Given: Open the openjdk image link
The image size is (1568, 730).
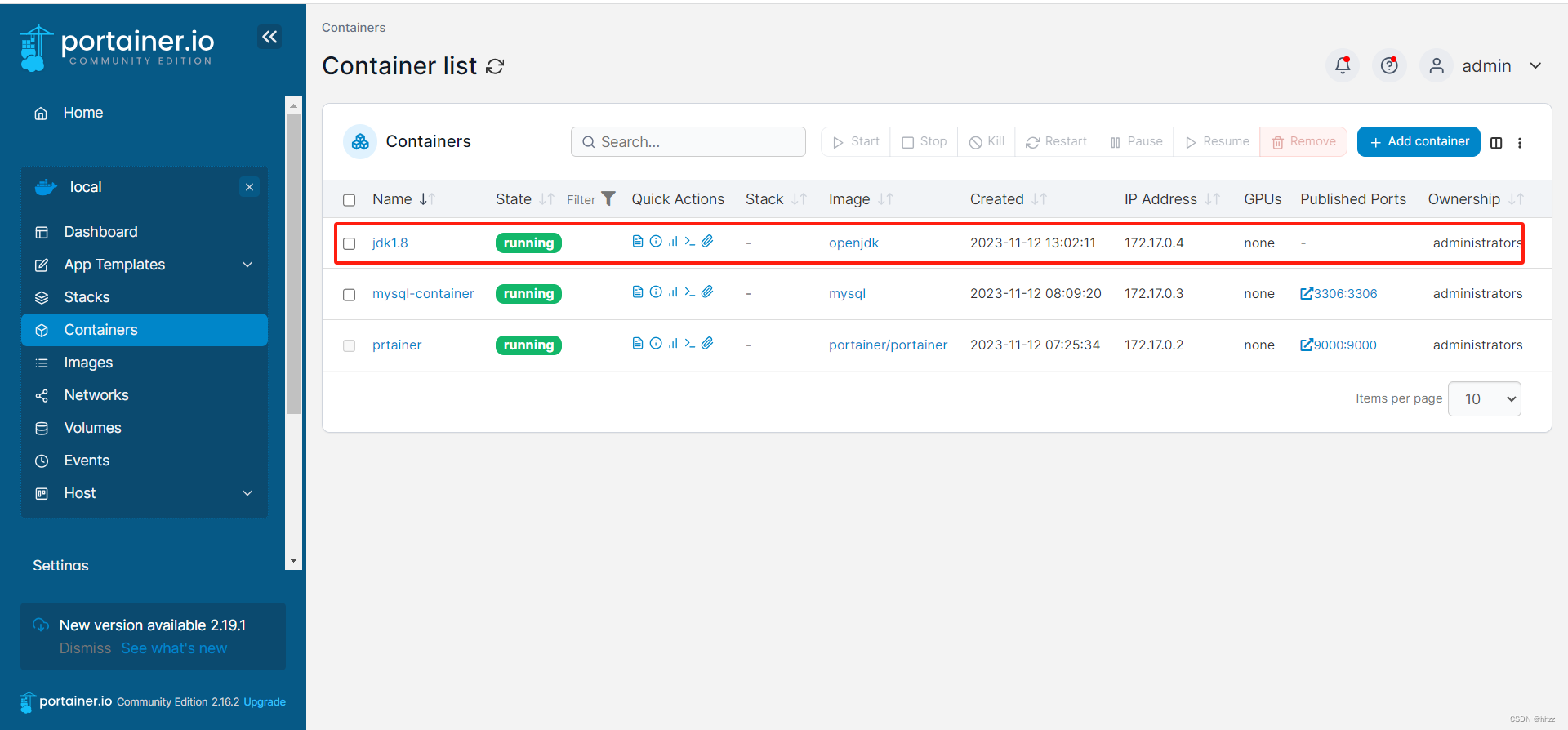Looking at the screenshot, I should tap(853, 243).
